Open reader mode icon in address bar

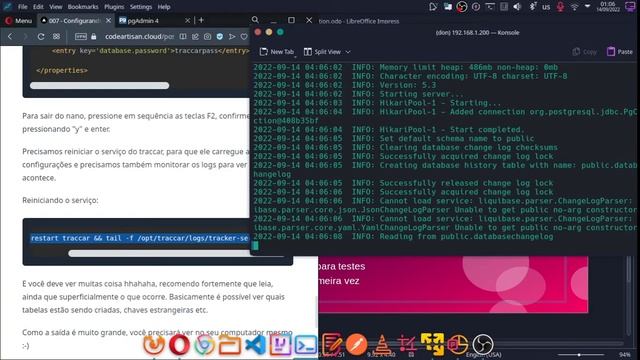(183, 36)
